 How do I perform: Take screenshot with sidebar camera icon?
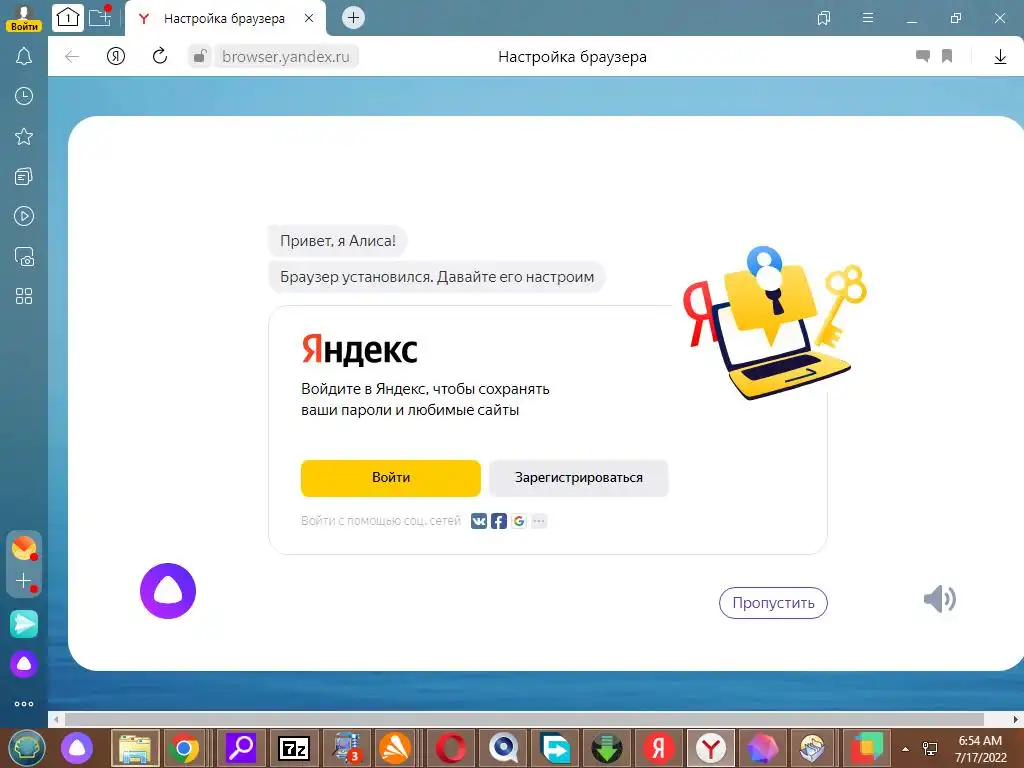click(x=24, y=257)
